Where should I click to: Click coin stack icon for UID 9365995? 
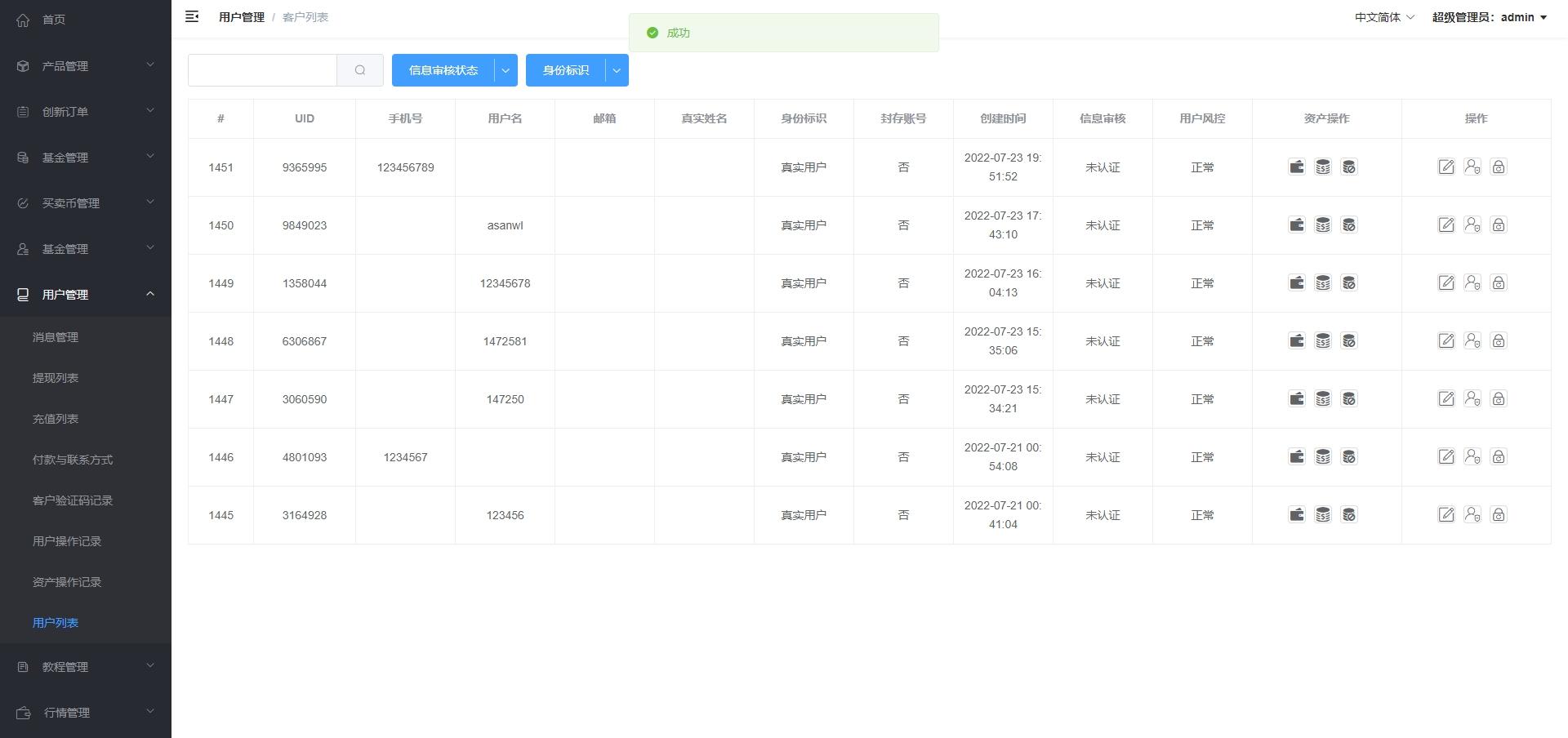pos(1323,167)
